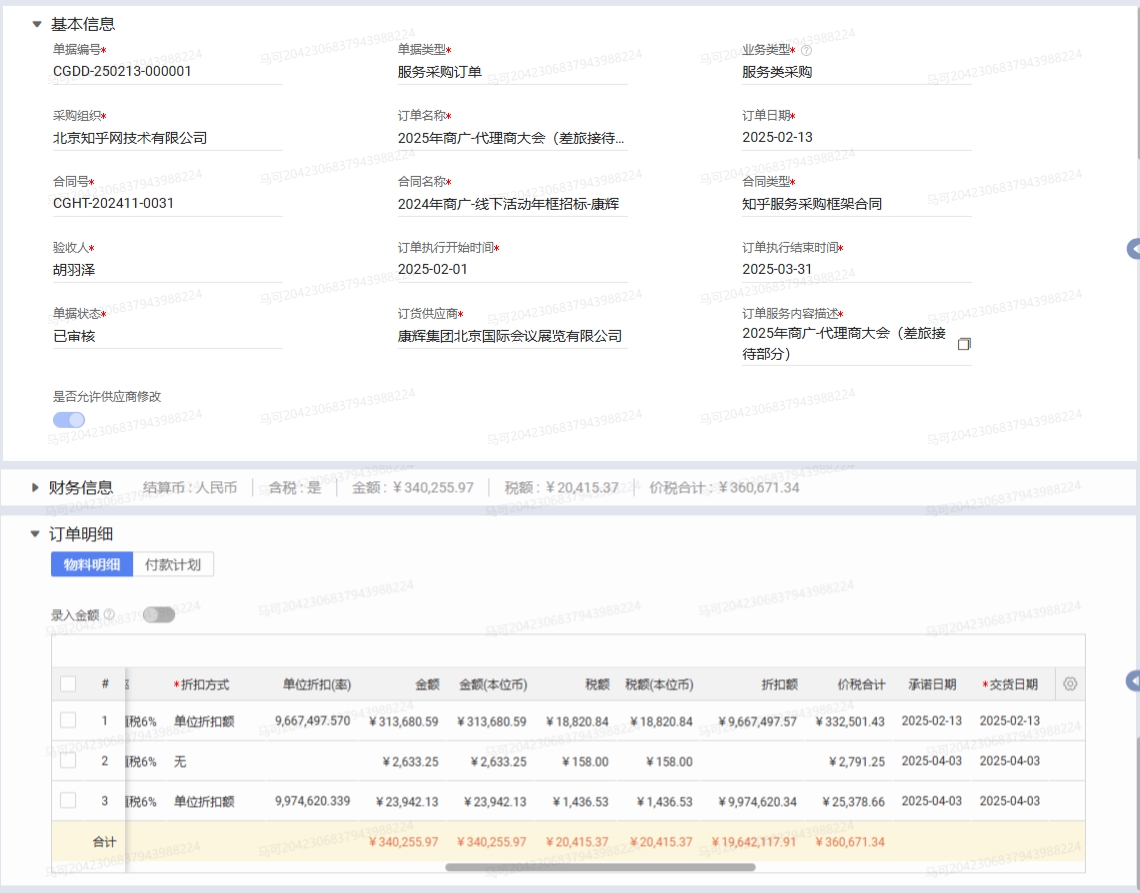Click help icon next to 业务类型
The width and height of the screenshot is (1140, 893).
[807, 50]
